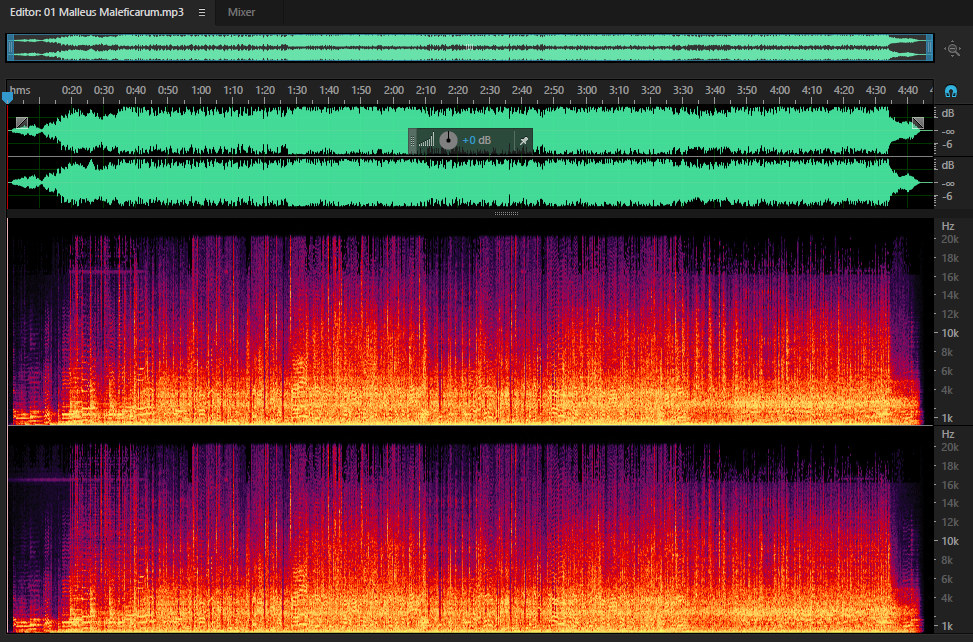The image size is (973, 642).
Task: Click the Zoom Out Full magnifier icon
Action: click(x=952, y=48)
